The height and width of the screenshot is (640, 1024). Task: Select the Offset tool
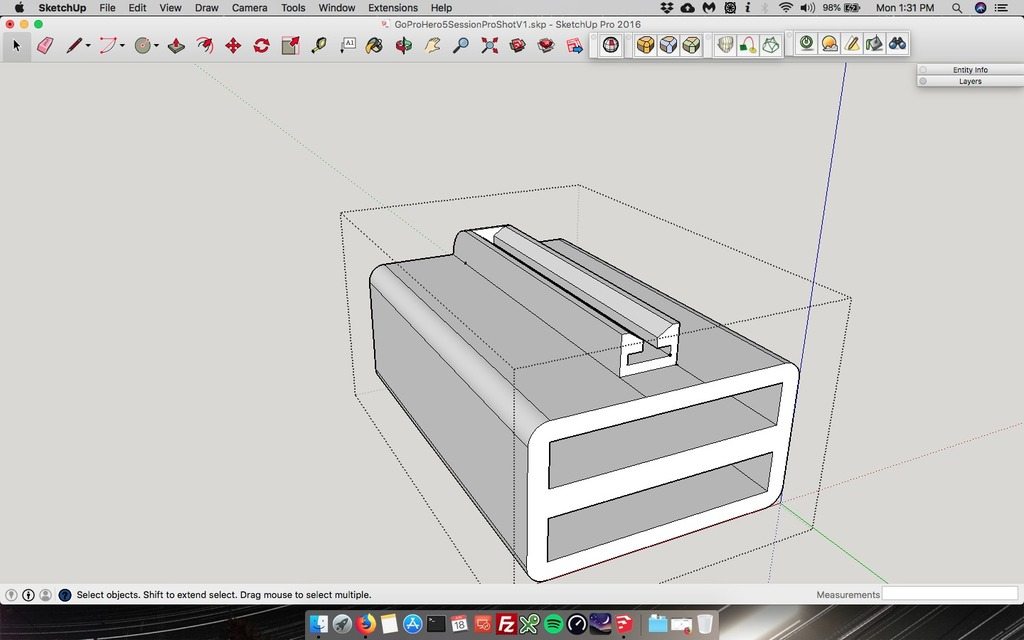click(x=205, y=45)
